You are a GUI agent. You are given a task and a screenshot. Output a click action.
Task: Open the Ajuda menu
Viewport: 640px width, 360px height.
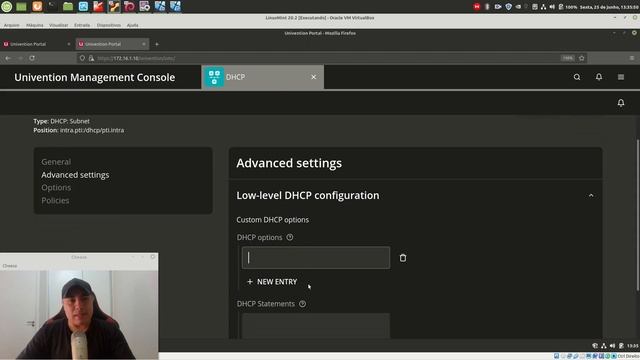pos(132,25)
